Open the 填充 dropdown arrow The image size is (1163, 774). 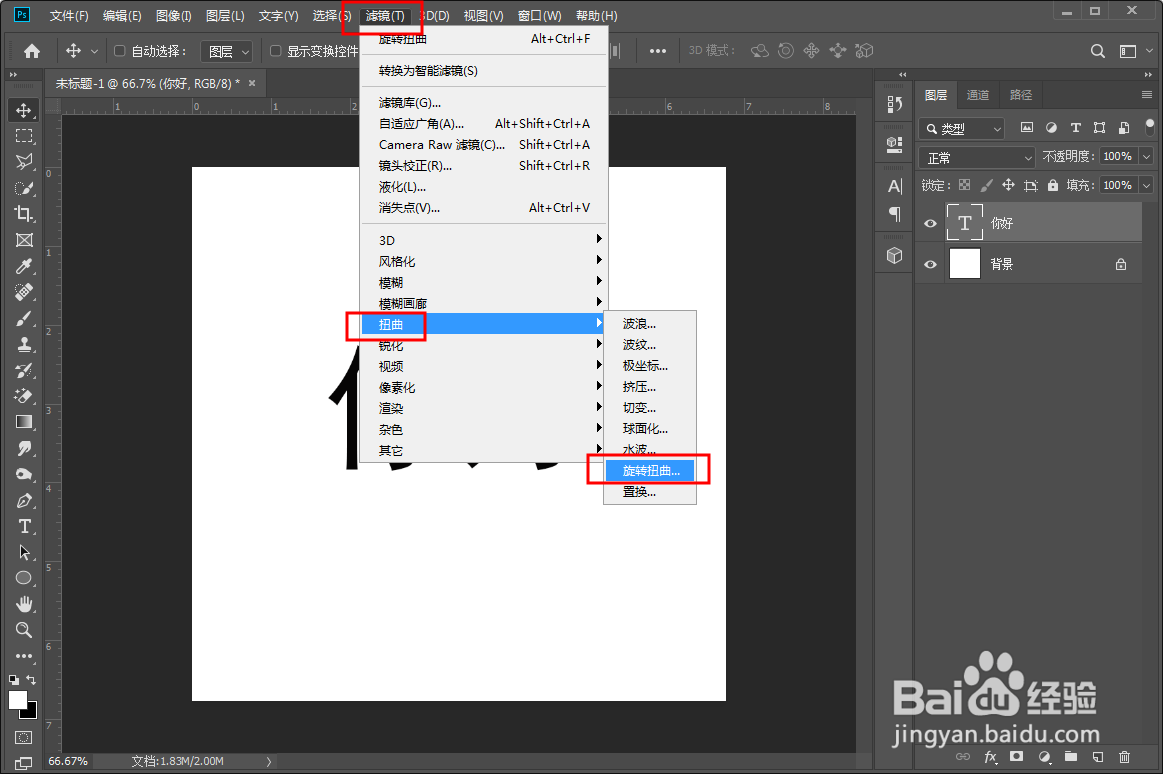point(1147,185)
